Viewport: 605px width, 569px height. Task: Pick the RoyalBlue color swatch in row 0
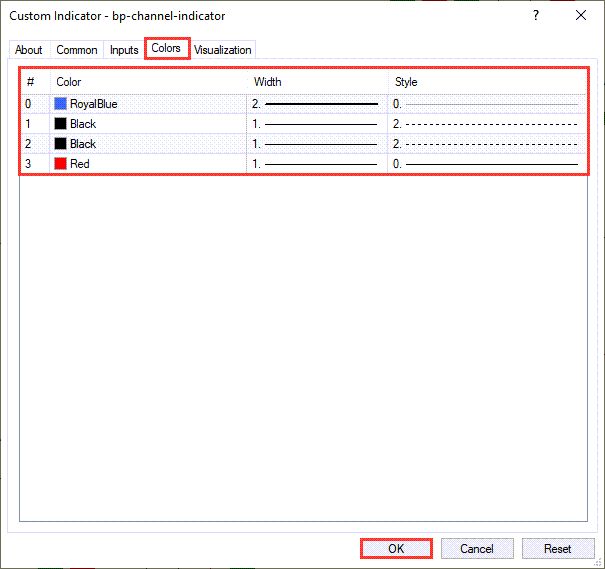[x=60, y=104]
